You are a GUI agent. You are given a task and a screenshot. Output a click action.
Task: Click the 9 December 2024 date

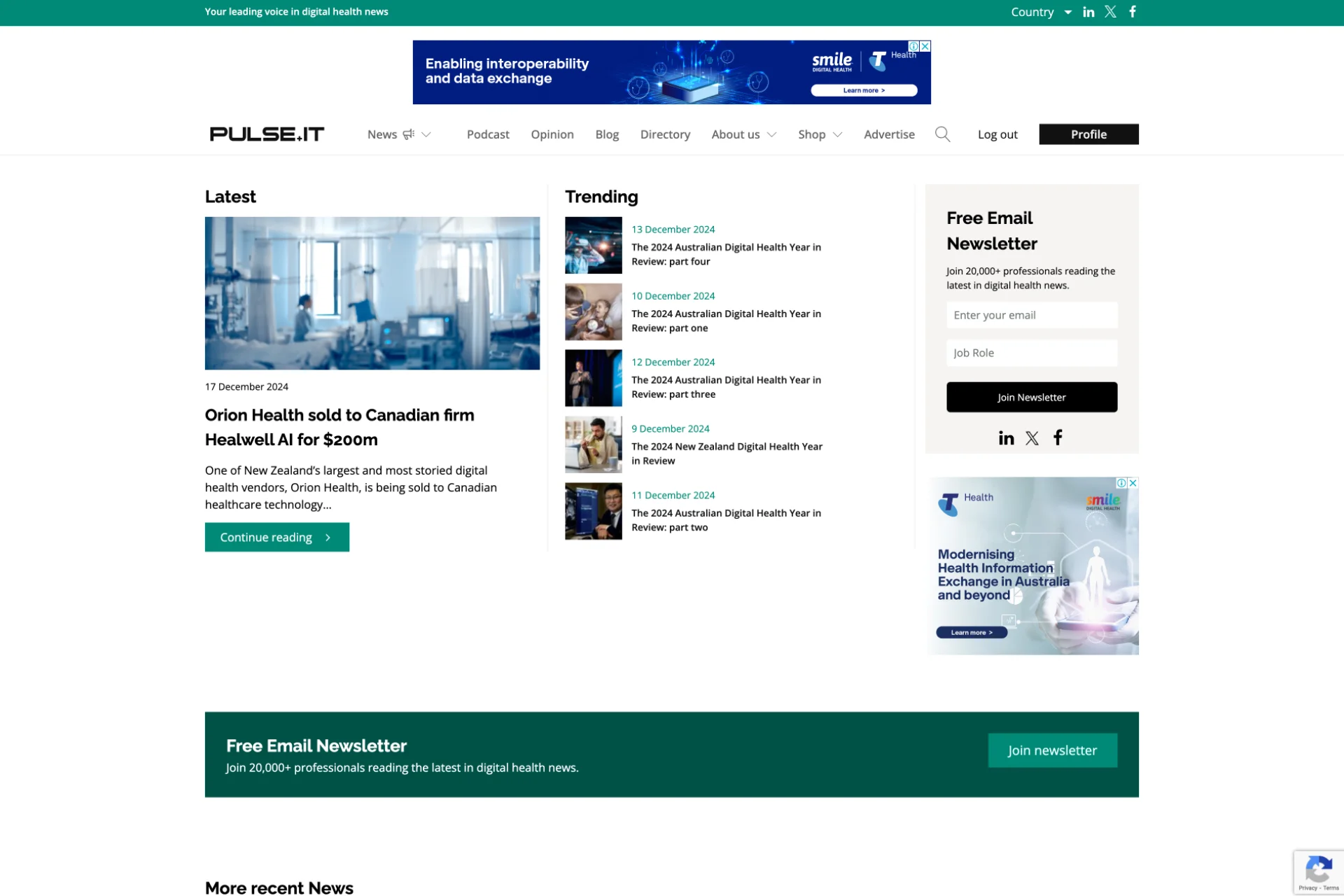670,428
